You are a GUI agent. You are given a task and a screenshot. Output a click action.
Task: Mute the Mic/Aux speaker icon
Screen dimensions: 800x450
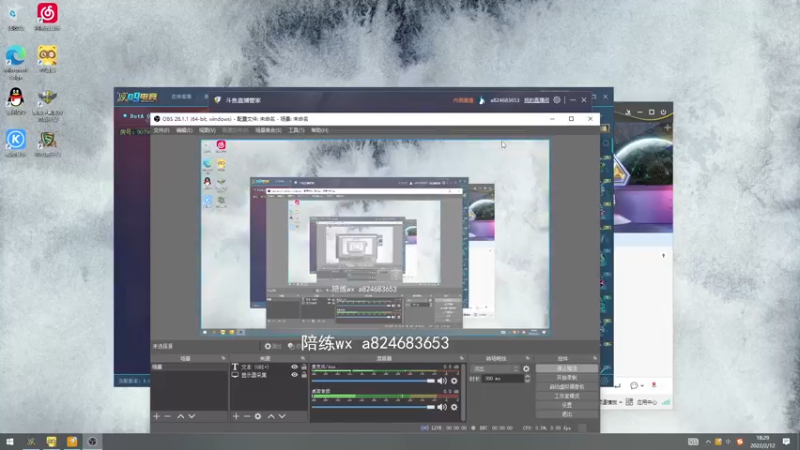pyautogui.click(x=442, y=381)
